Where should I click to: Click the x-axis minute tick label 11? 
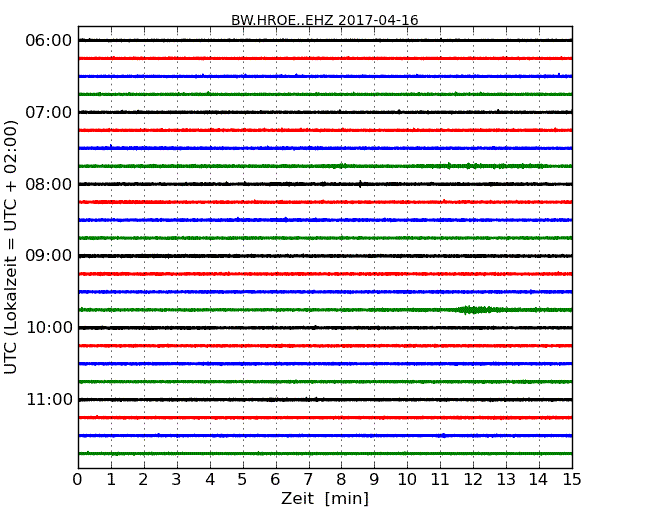point(440,480)
